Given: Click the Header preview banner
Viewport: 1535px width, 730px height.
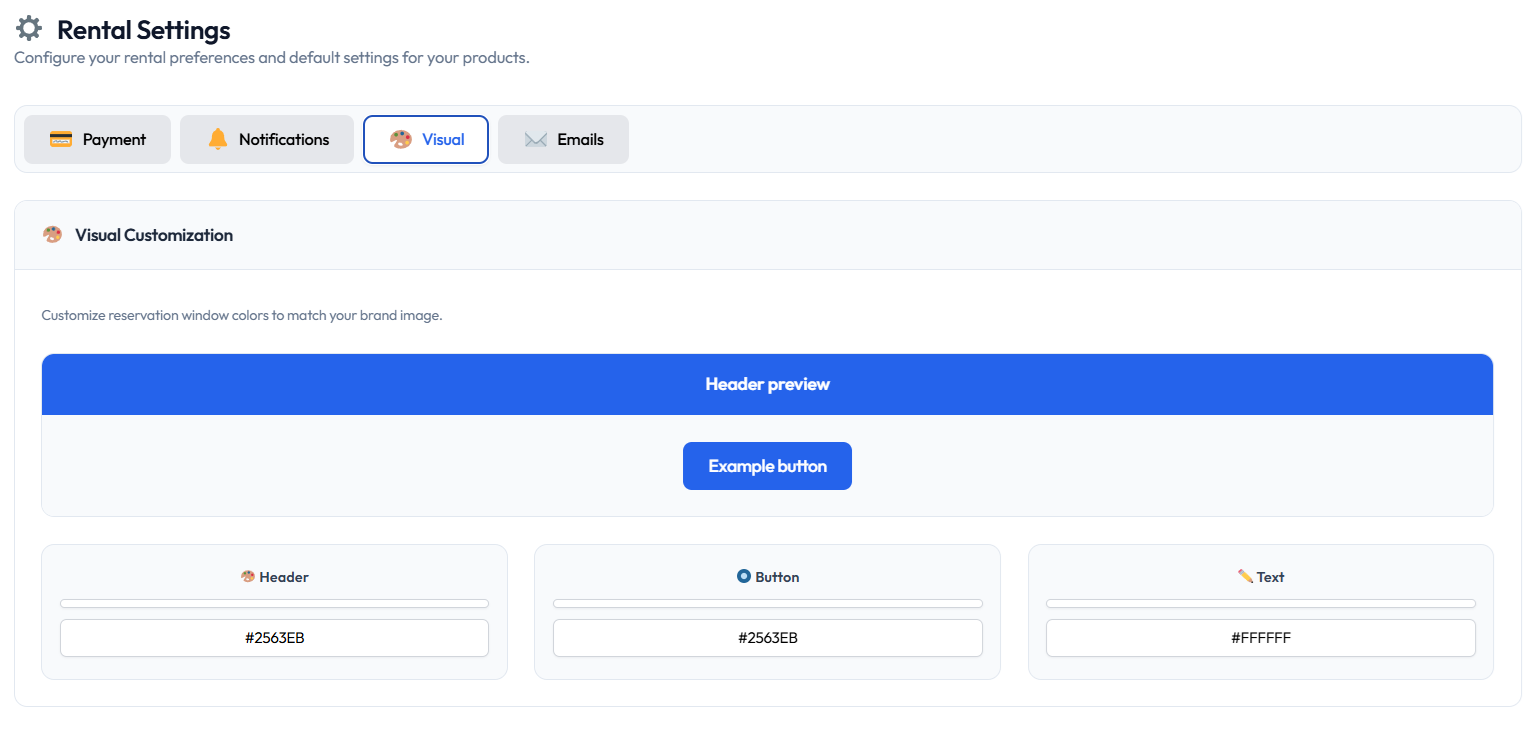Looking at the screenshot, I should (x=767, y=384).
